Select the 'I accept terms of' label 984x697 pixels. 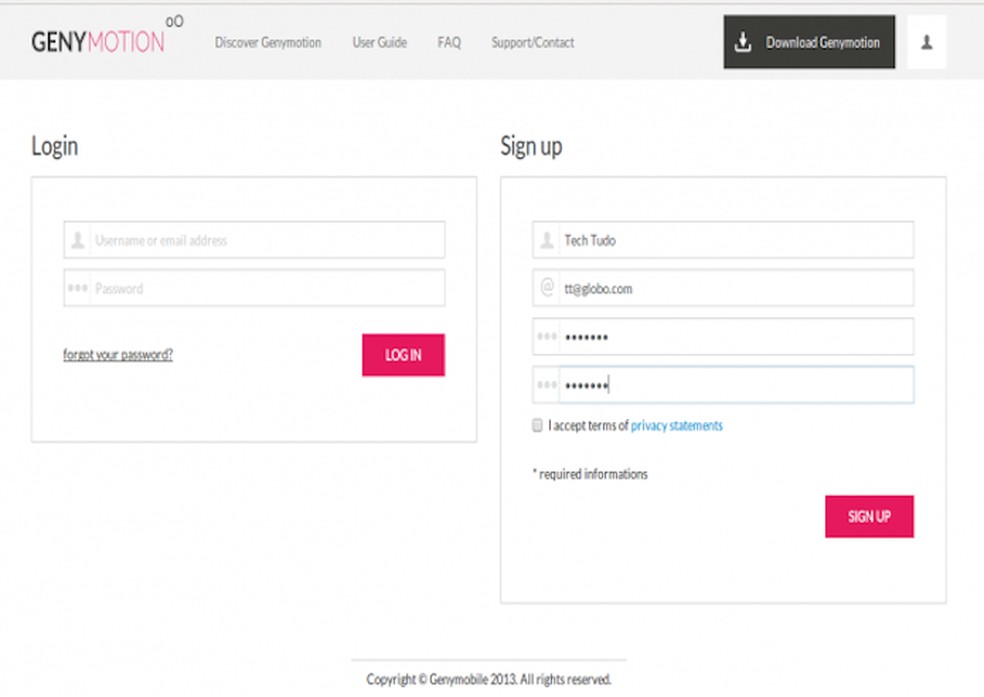(x=588, y=425)
